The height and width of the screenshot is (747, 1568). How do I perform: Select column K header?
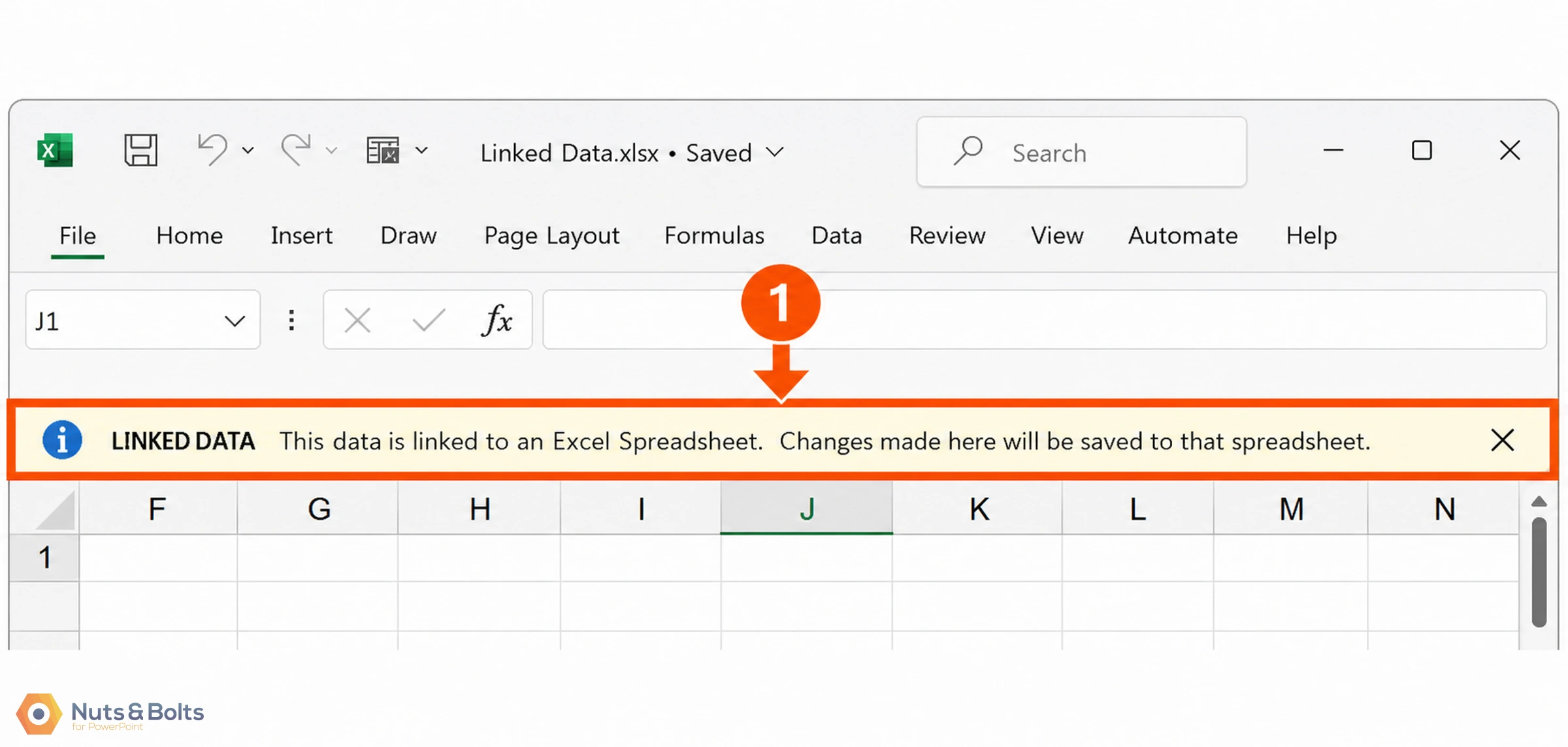click(978, 509)
